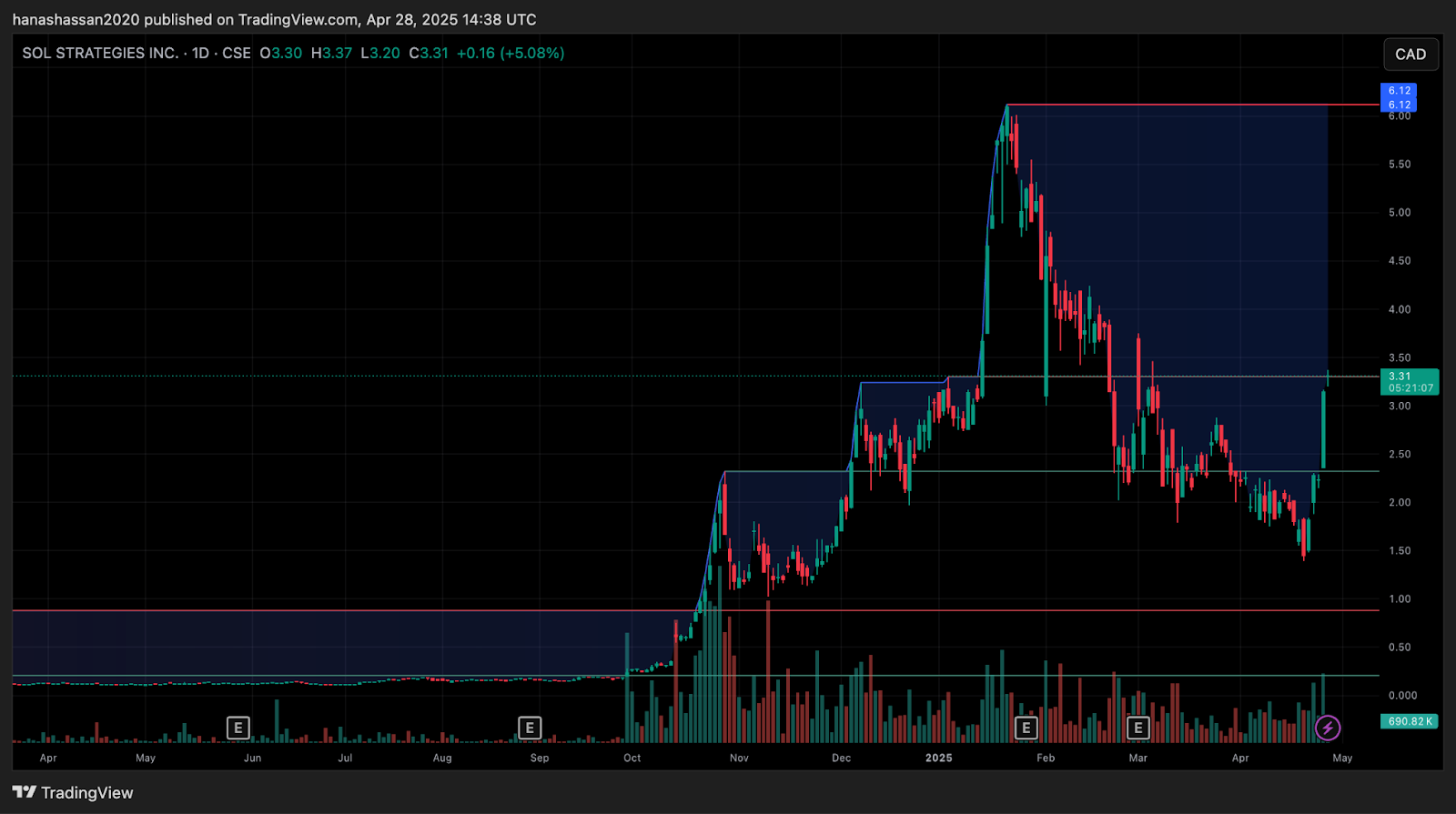Click the Sep label on time axis
The height and width of the screenshot is (814, 1456).
pyautogui.click(x=540, y=759)
